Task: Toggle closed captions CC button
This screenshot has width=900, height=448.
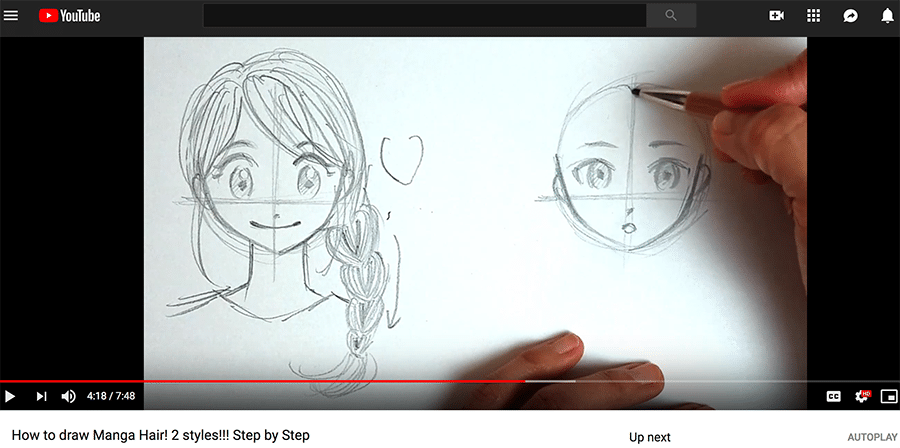Action: click(x=833, y=396)
